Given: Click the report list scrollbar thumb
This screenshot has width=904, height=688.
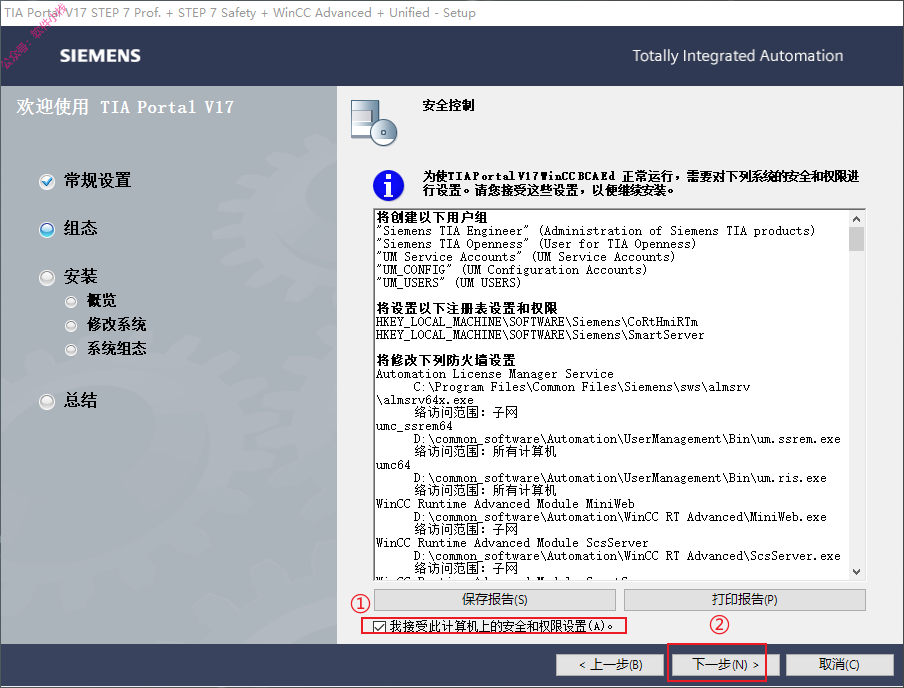Looking at the screenshot, I should click(856, 239).
